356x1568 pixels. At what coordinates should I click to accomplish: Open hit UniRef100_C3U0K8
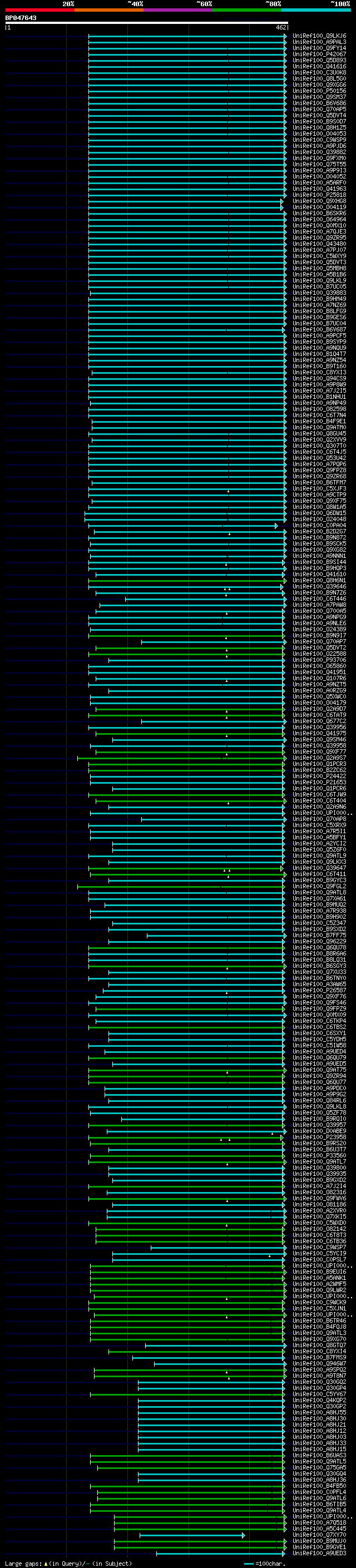click(319, 73)
